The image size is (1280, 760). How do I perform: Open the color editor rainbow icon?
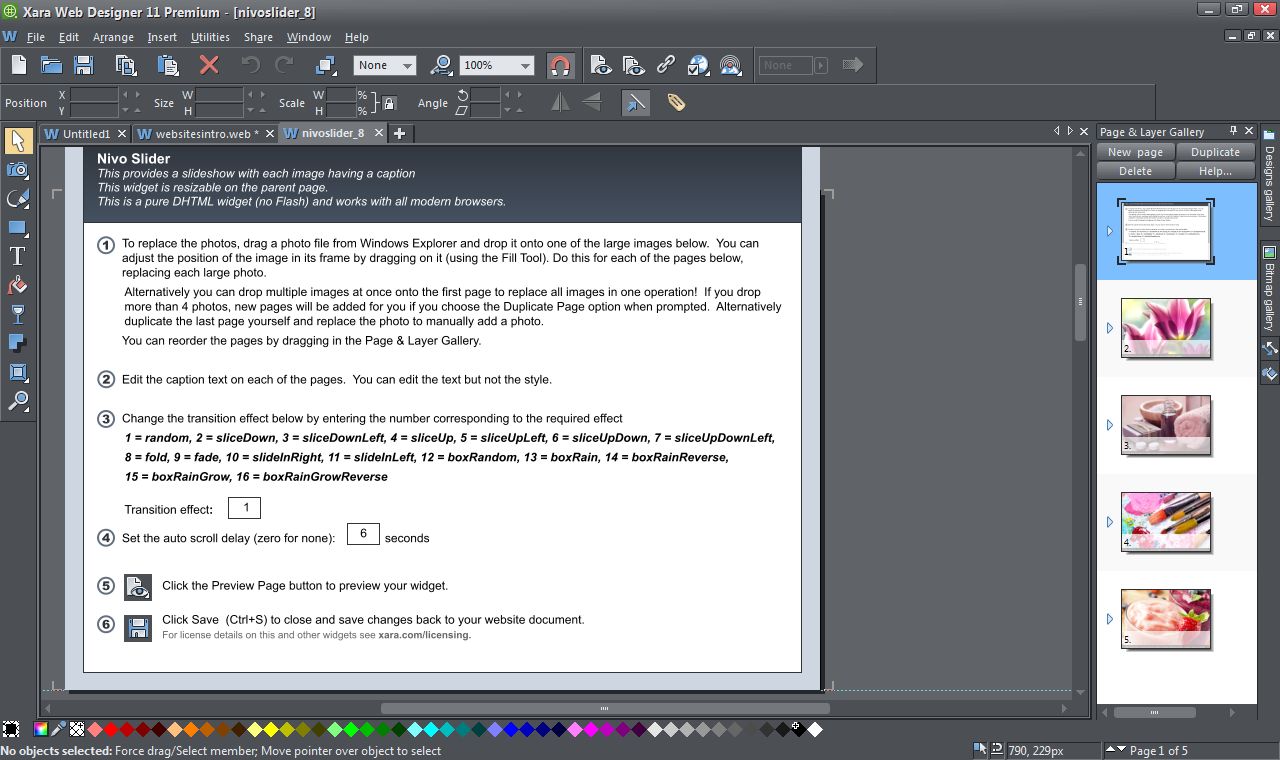[x=41, y=730]
